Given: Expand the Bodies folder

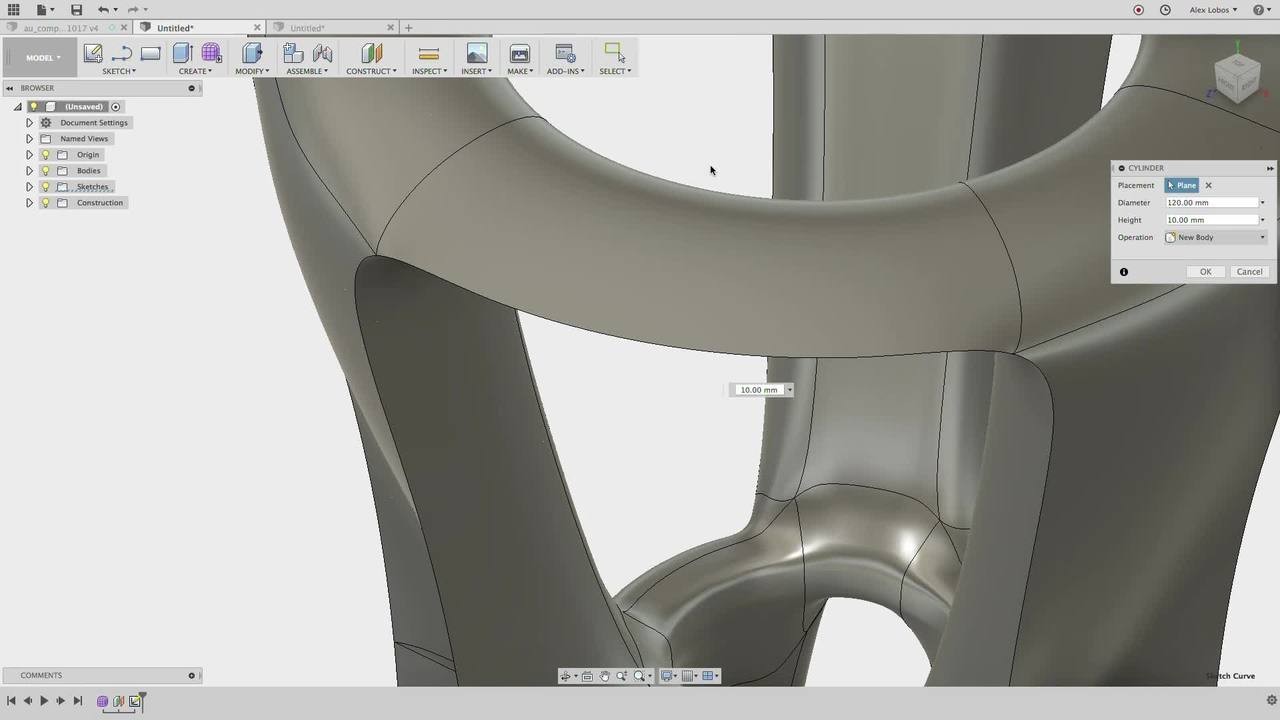Looking at the screenshot, I should tap(29, 171).
